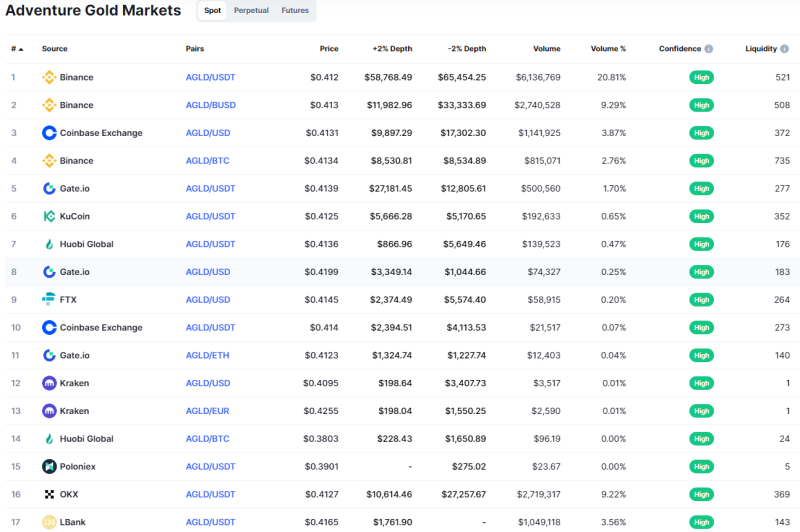
Task: Select the liquidity value 735
Action: click(782, 161)
